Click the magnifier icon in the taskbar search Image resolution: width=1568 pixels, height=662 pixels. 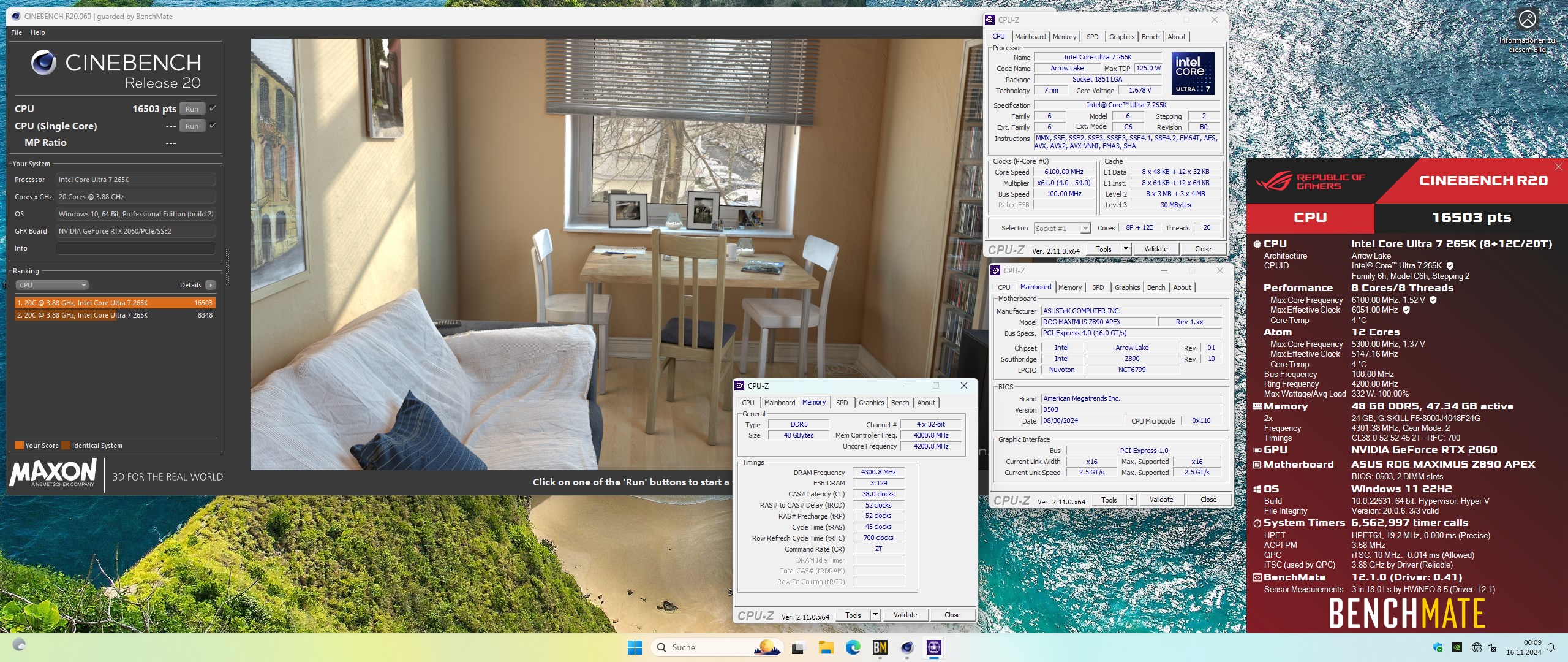coord(661,647)
